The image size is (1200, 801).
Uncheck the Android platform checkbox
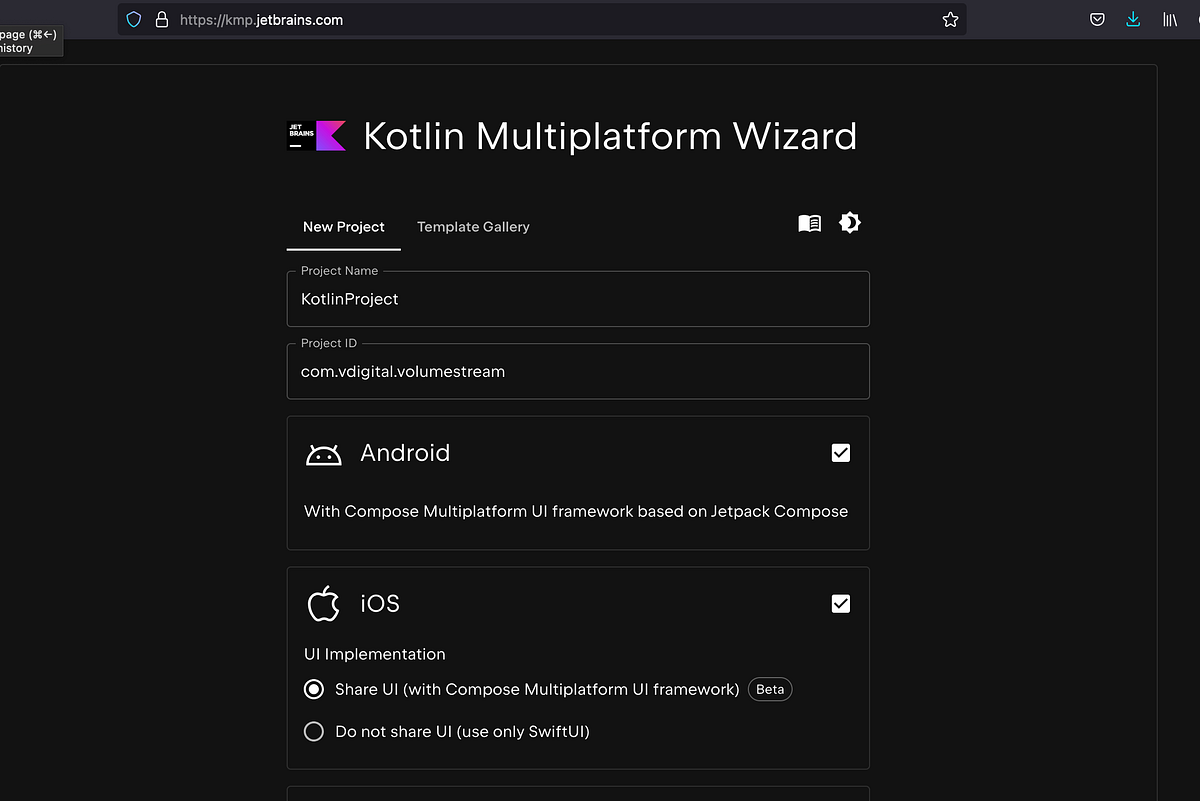pos(840,453)
